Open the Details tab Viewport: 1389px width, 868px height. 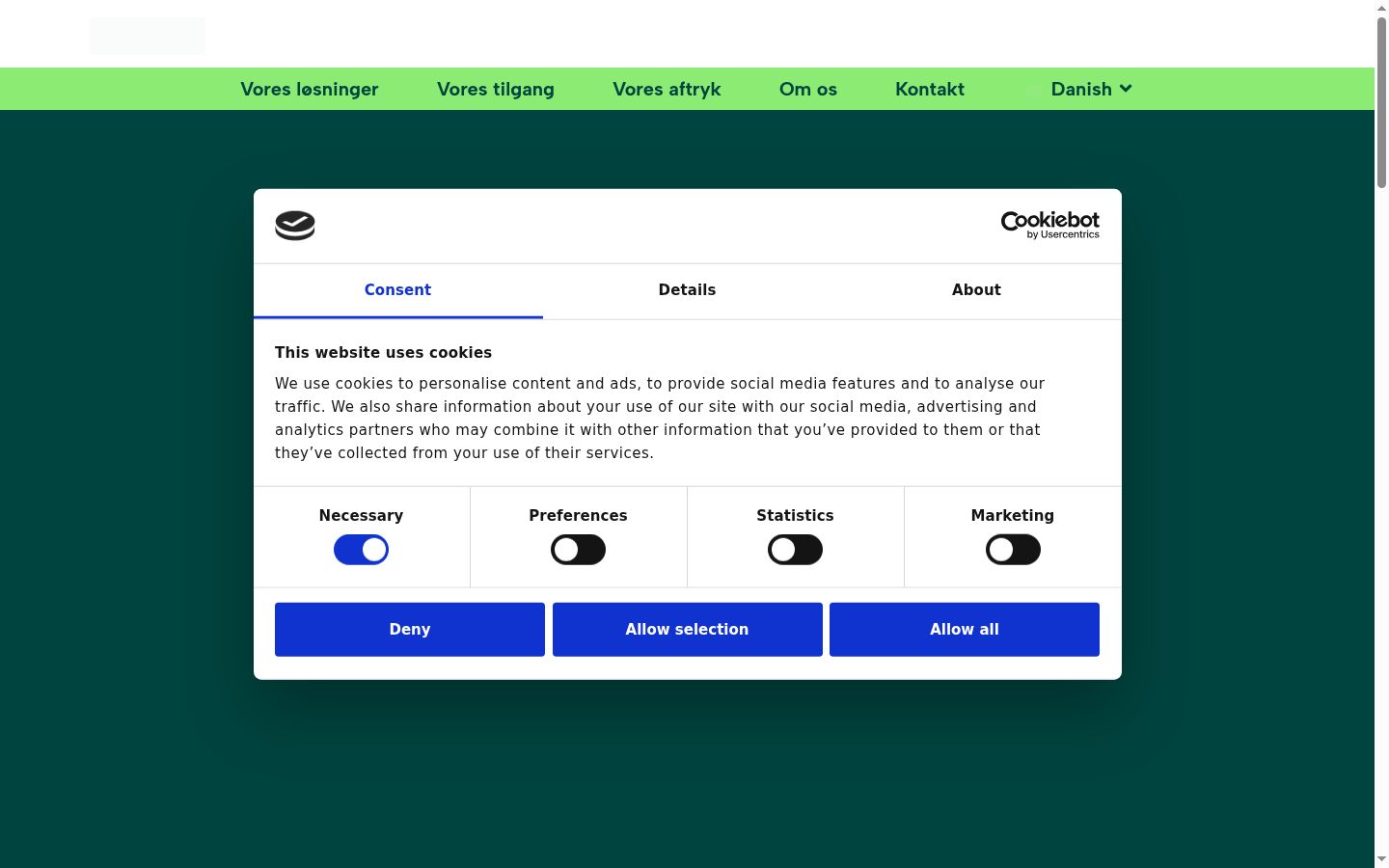coord(687,290)
